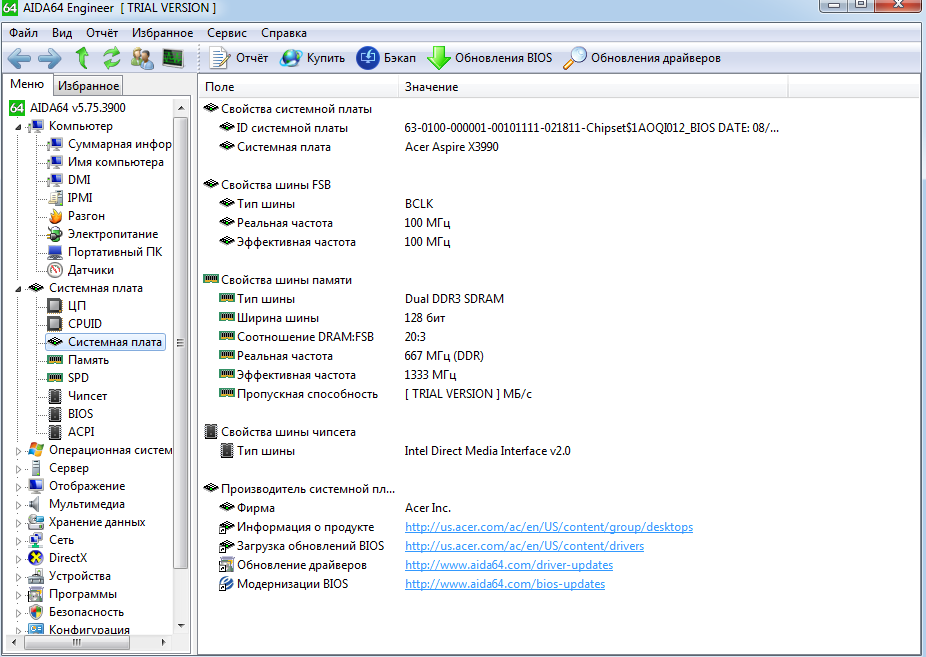Viewport: 926px width, 657px height.
Task: Open the user management people icon
Action: [x=142, y=58]
